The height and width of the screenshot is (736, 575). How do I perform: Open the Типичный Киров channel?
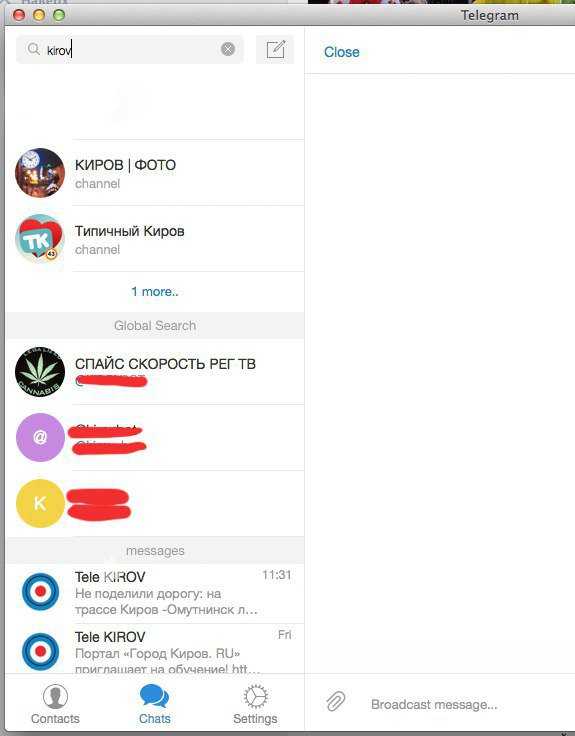pyautogui.click(x=155, y=239)
